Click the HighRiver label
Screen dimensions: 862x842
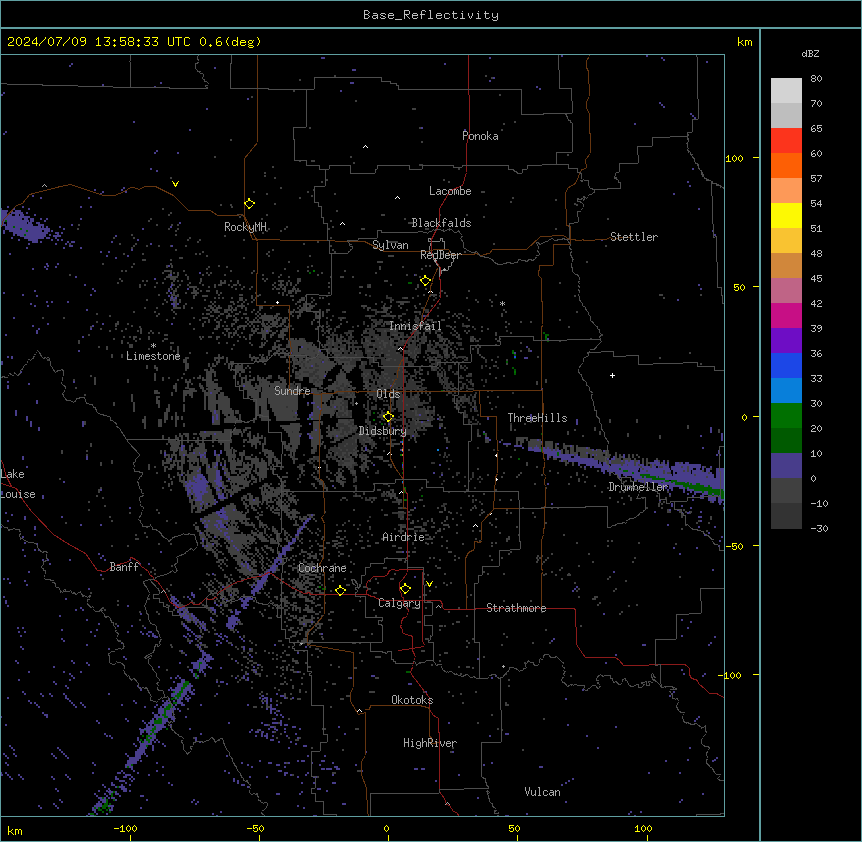click(430, 743)
